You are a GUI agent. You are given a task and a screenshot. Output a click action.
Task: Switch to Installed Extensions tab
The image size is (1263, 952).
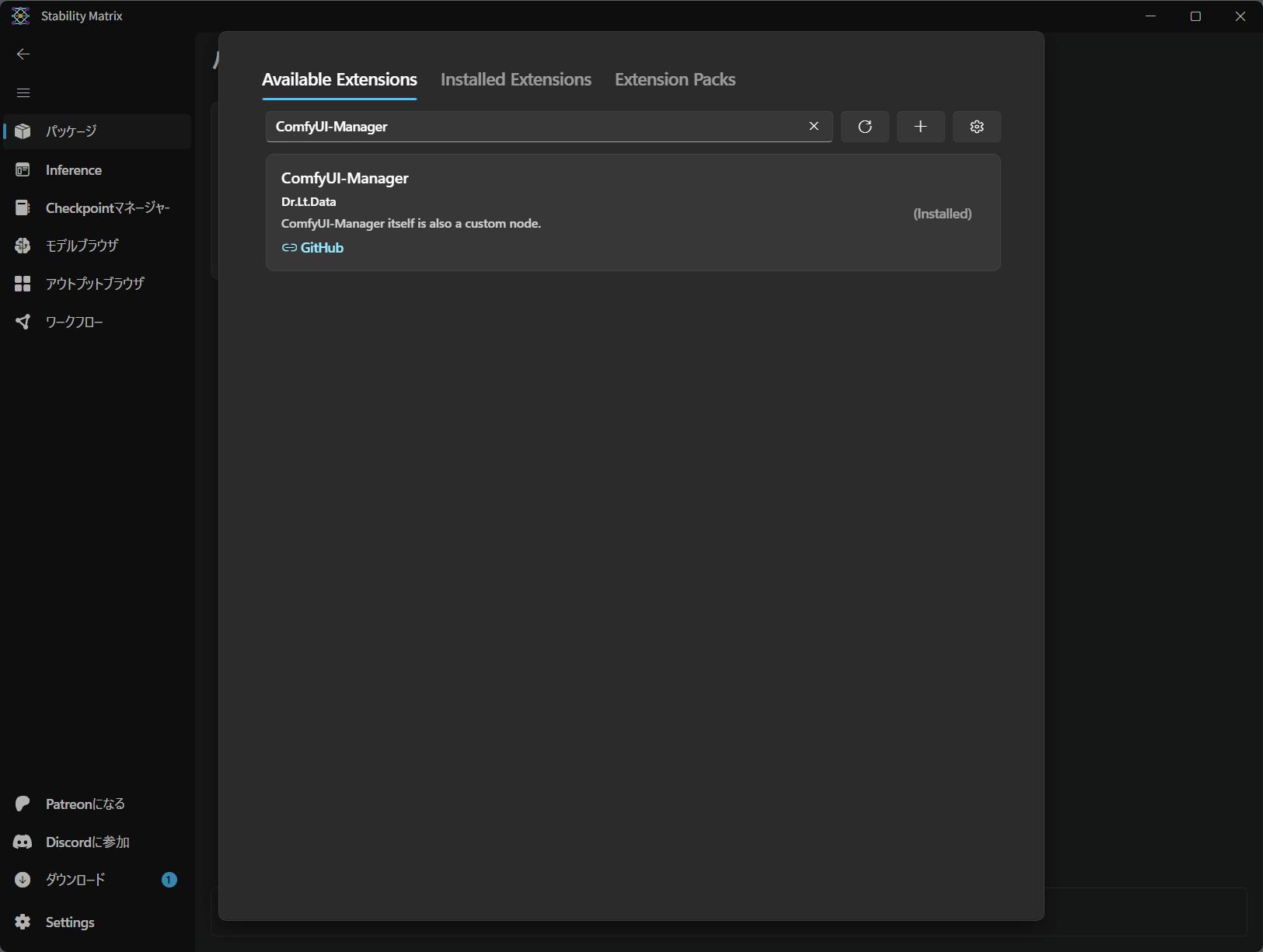point(515,79)
